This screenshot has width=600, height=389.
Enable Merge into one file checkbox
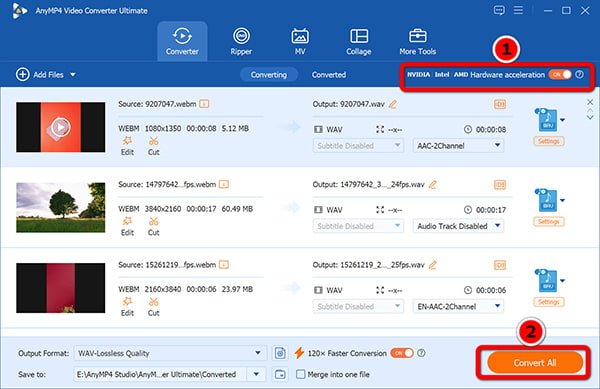301,374
